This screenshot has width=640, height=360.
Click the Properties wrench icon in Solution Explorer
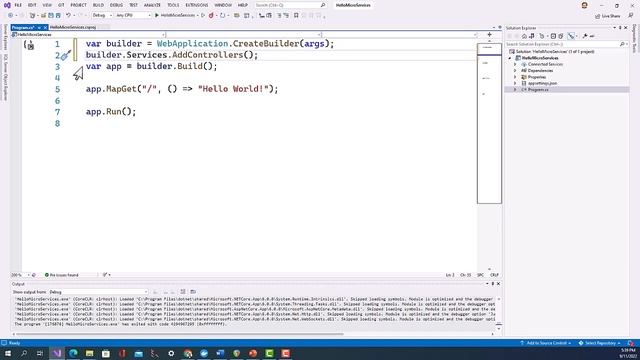pyautogui.click(x=585, y=36)
